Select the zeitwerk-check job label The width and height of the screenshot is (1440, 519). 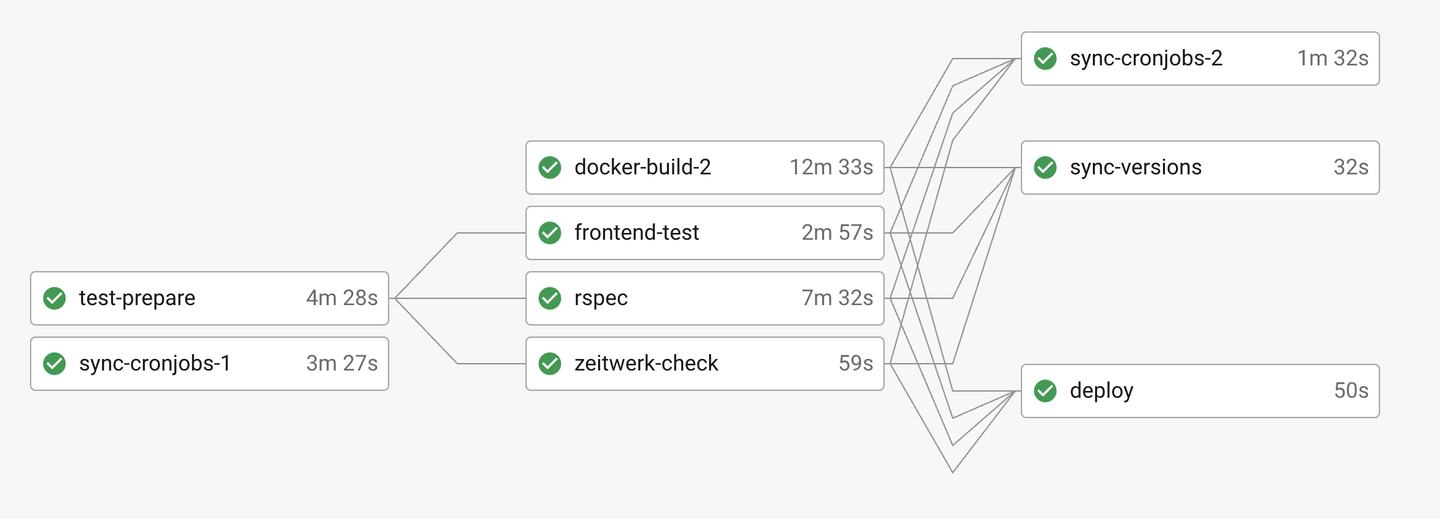click(x=646, y=364)
